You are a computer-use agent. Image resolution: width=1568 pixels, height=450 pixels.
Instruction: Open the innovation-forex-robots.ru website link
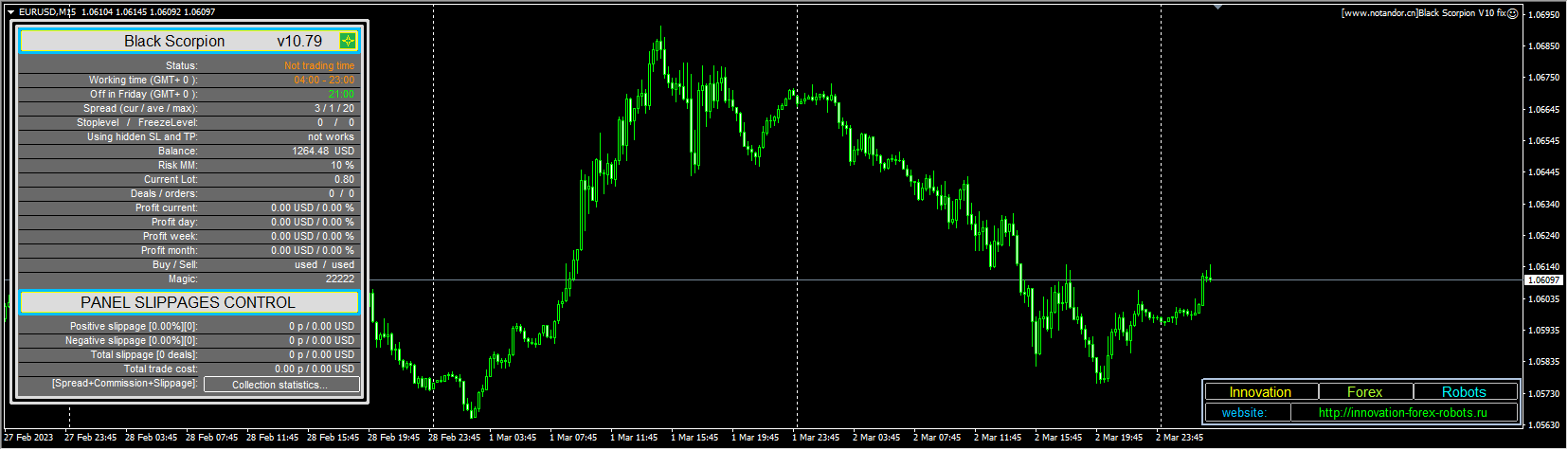tap(1402, 413)
